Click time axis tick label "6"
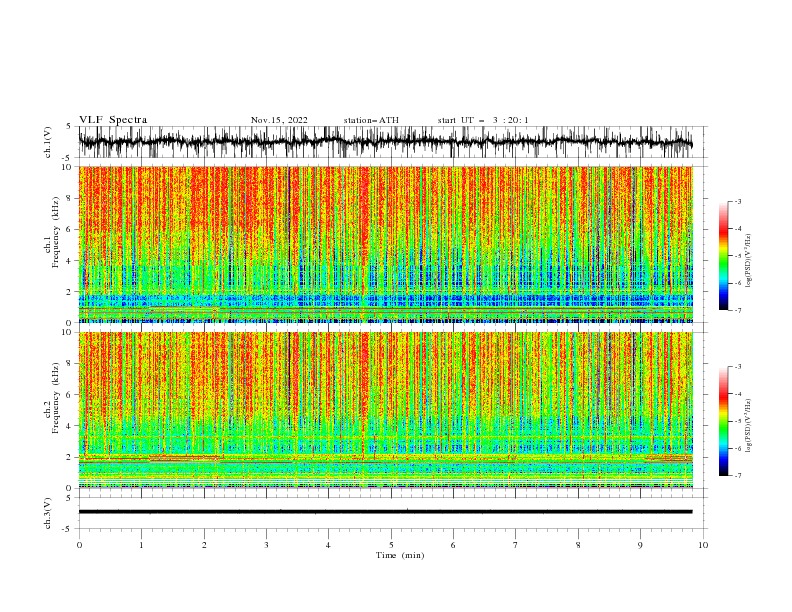The height and width of the screenshot is (612, 792). (453, 545)
